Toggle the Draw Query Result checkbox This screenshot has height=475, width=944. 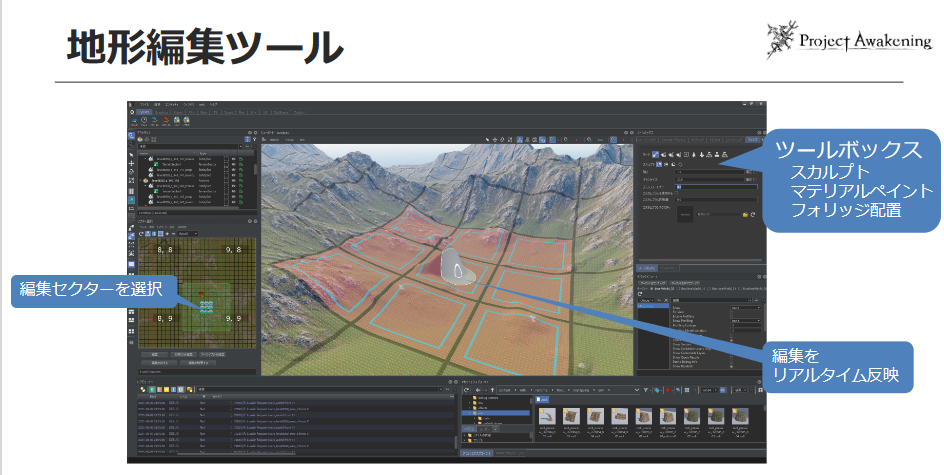pos(731,358)
